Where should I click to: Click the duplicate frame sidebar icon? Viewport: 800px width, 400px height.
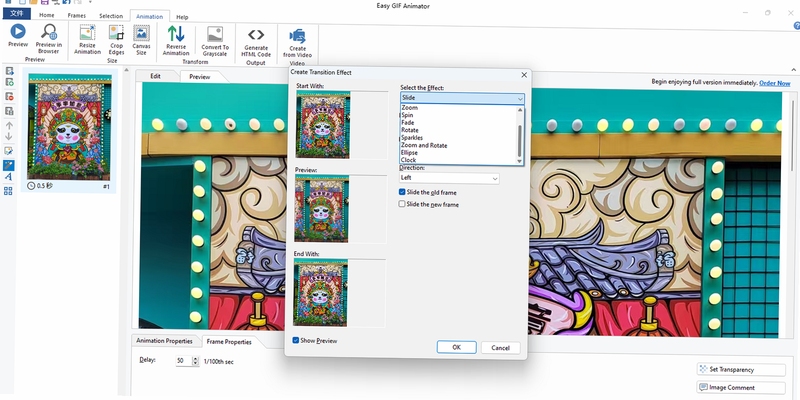click(9, 111)
